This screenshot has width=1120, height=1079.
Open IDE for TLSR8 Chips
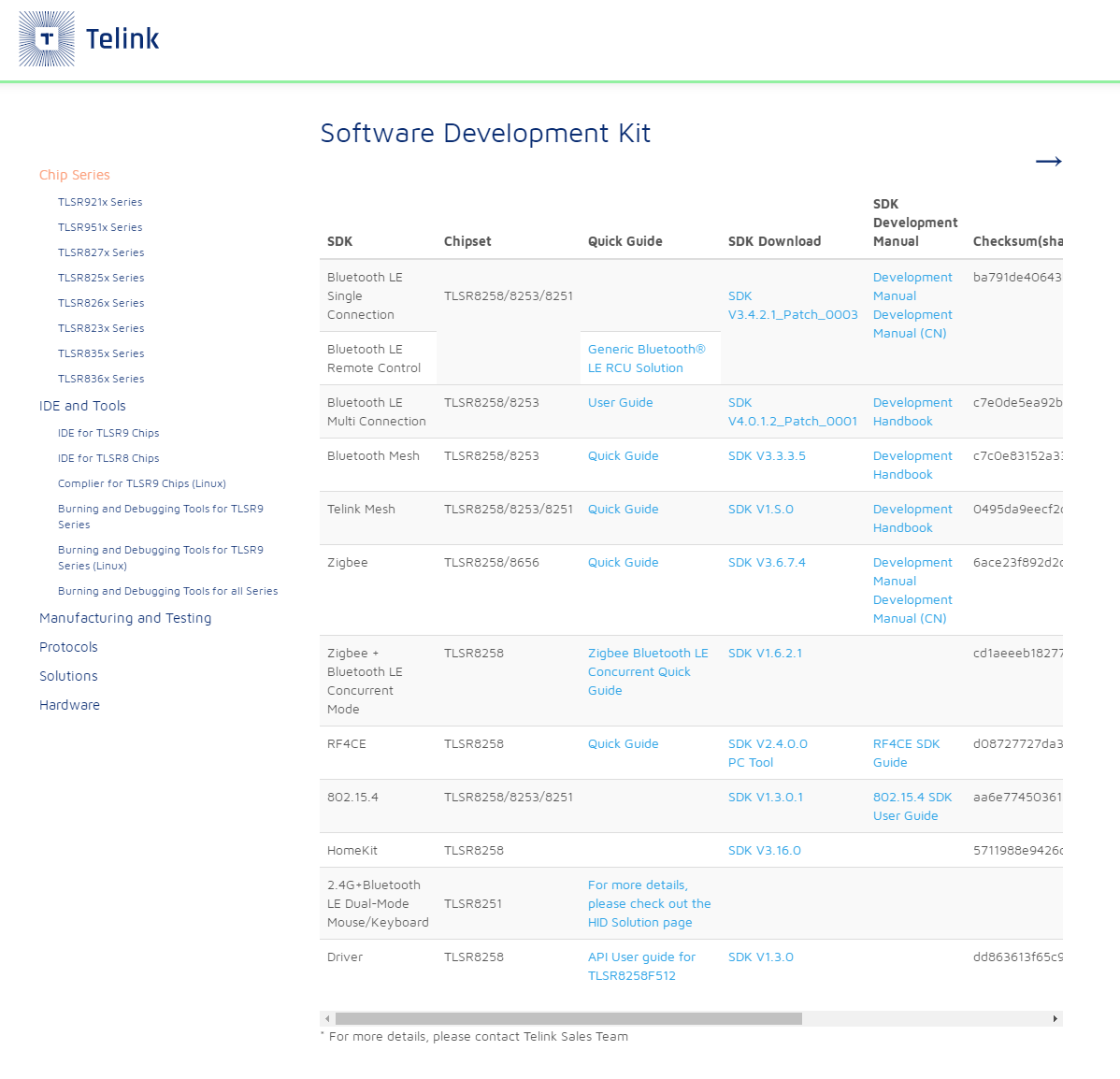click(108, 458)
